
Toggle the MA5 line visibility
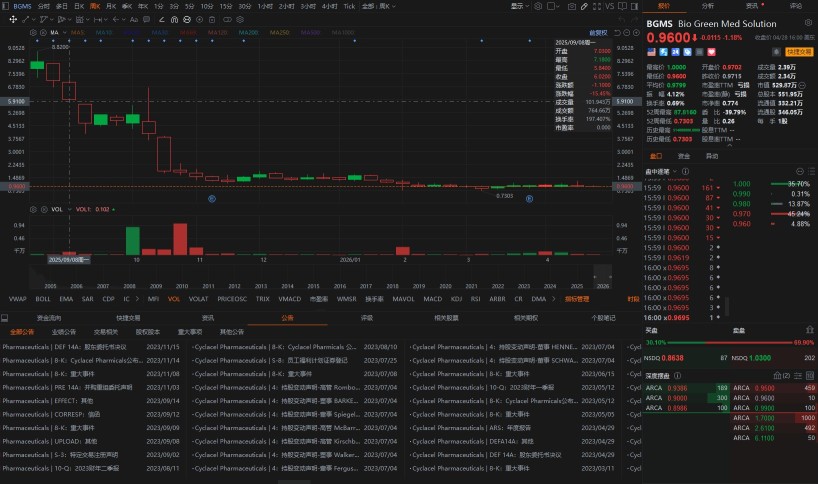[x=77, y=32]
